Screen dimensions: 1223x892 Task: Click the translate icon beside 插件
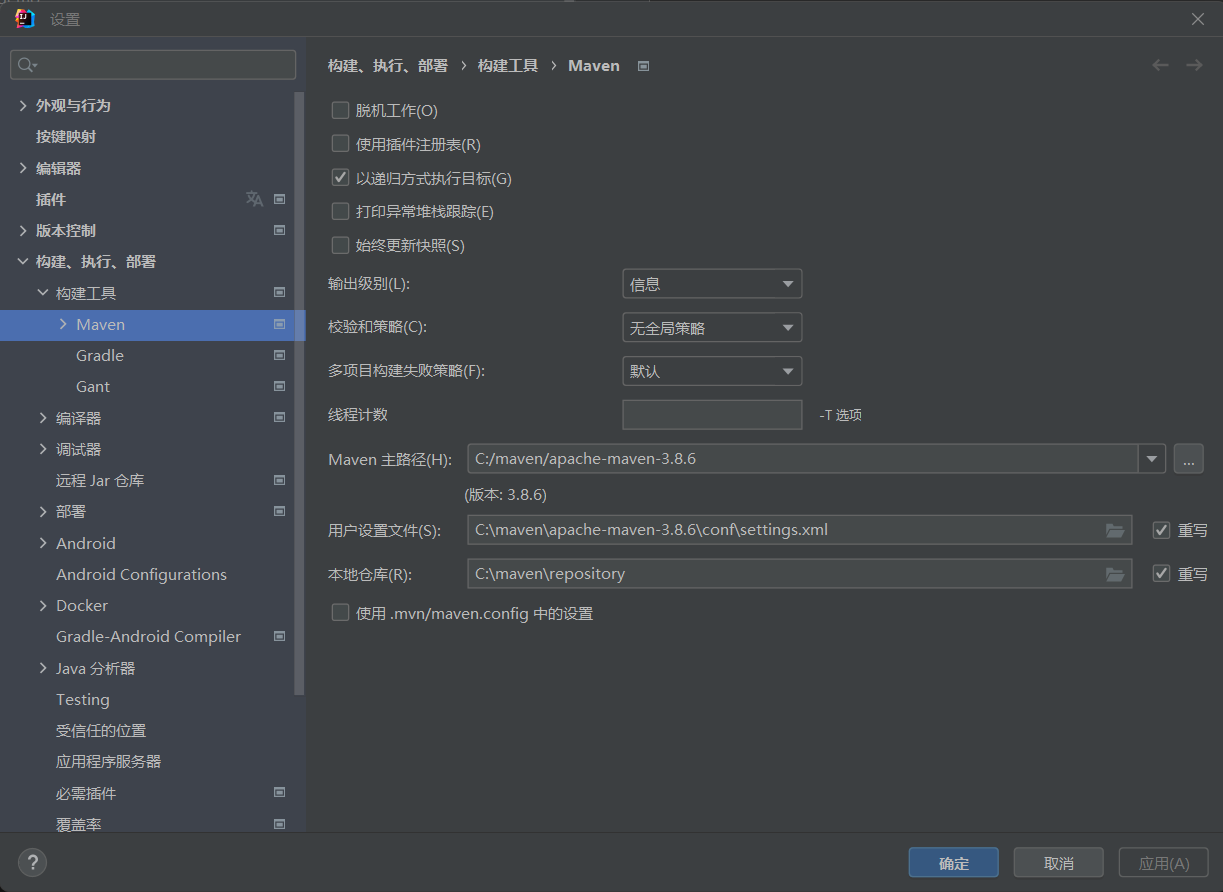point(254,199)
